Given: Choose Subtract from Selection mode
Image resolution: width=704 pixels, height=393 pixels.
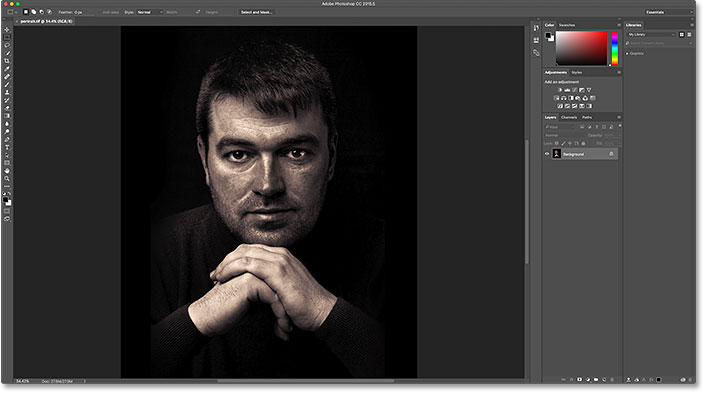Looking at the screenshot, I should point(41,12).
